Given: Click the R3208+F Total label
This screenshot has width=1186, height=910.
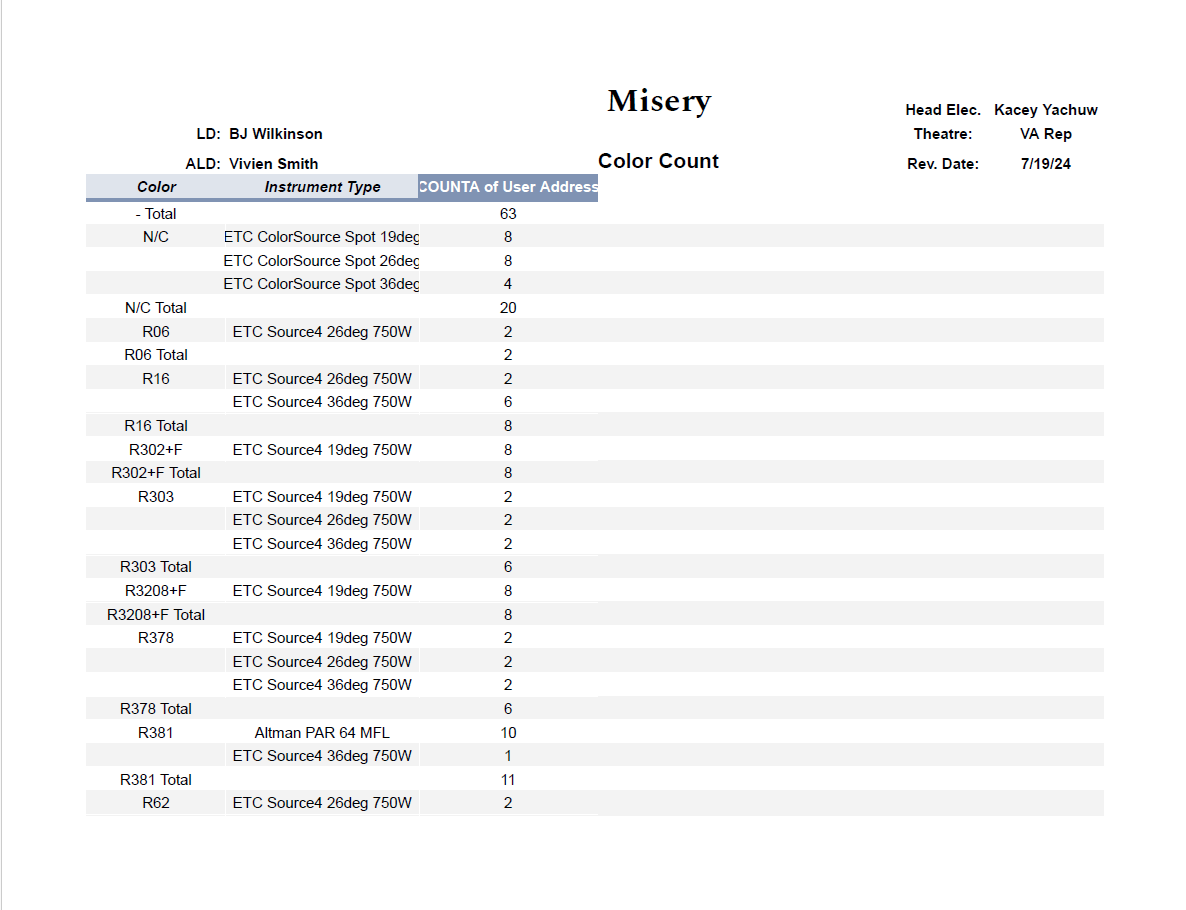Looking at the screenshot, I should click(156, 615).
